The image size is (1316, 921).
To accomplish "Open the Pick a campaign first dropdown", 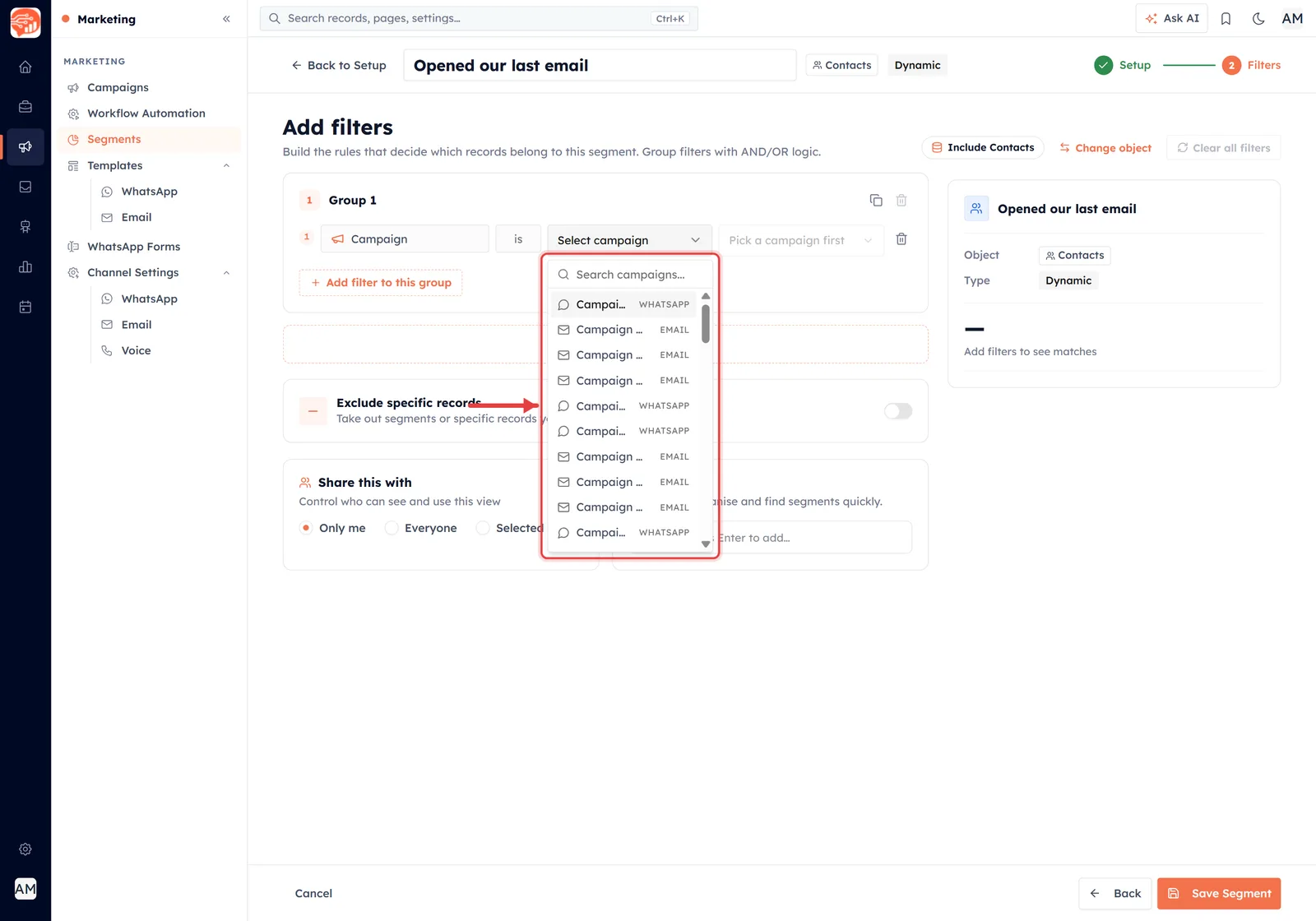I will click(801, 239).
